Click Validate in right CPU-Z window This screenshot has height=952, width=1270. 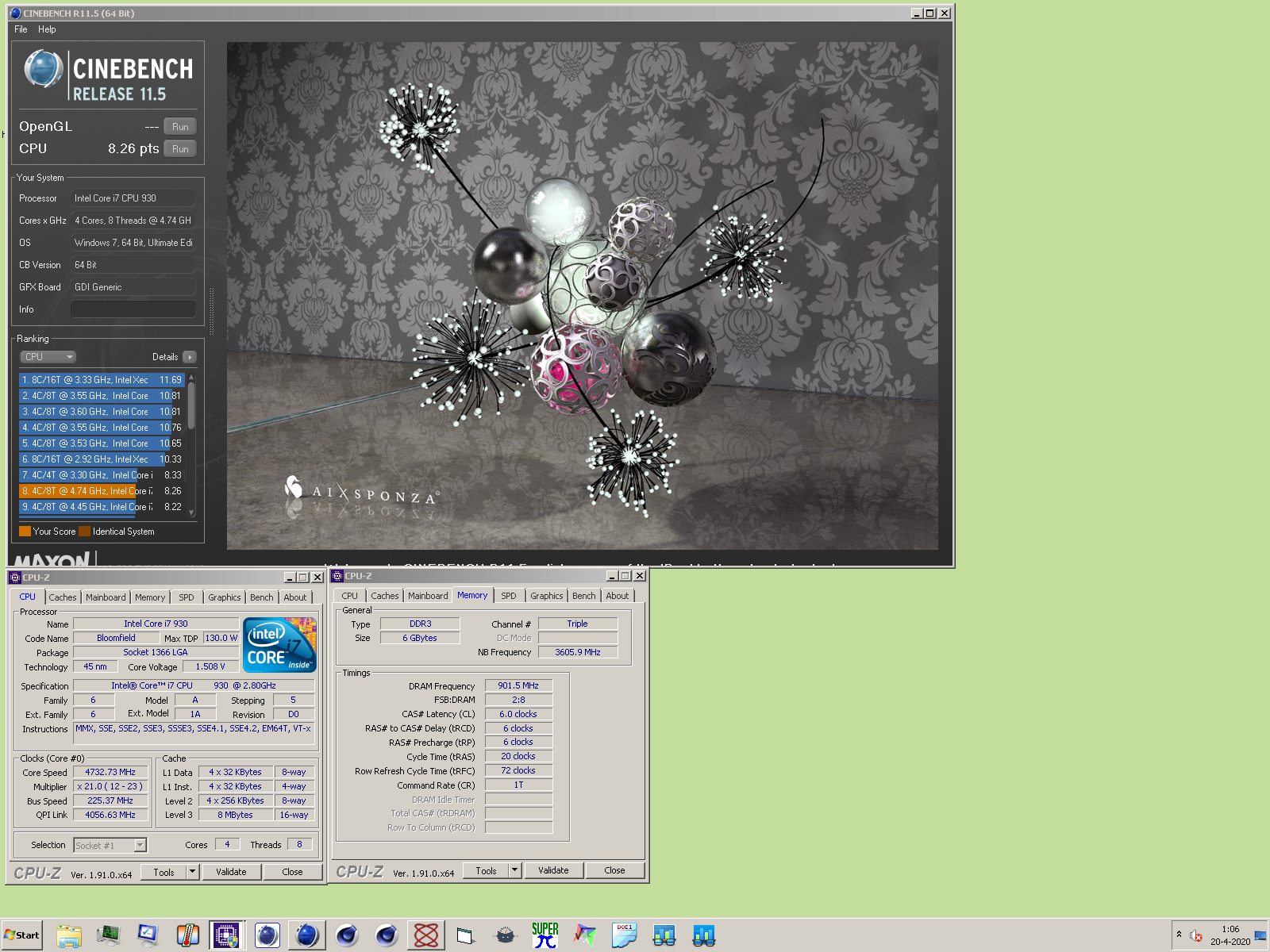553,870
